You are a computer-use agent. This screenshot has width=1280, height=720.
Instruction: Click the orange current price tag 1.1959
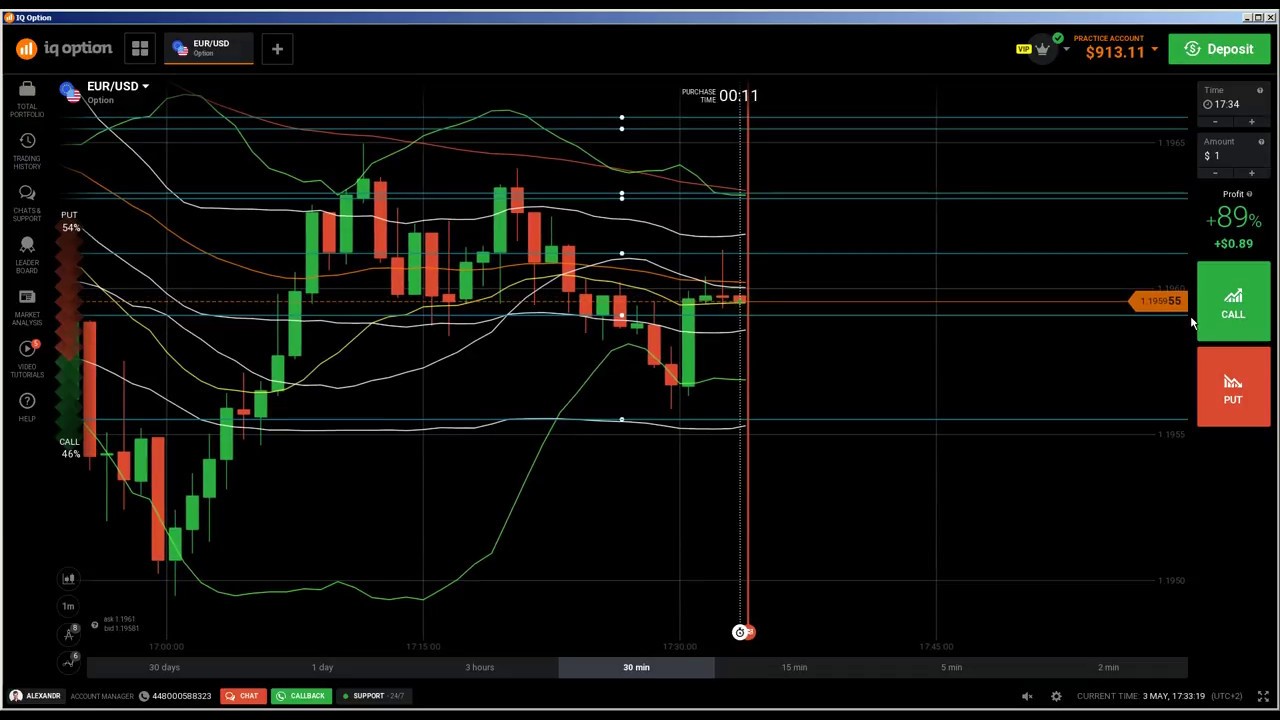[1158, 301]
